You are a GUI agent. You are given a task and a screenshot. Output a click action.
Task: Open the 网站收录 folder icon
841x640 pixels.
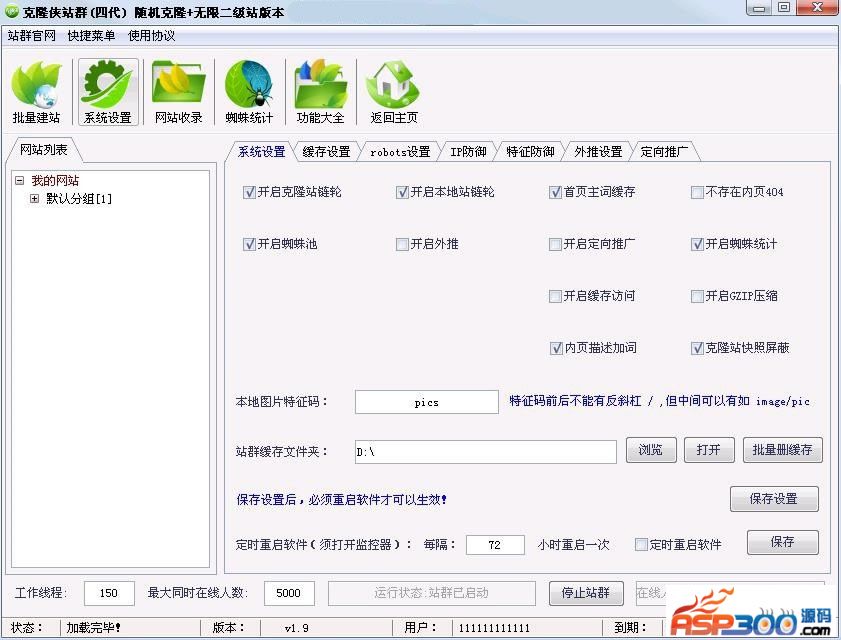pyautogui.click(x=179, y=92)
